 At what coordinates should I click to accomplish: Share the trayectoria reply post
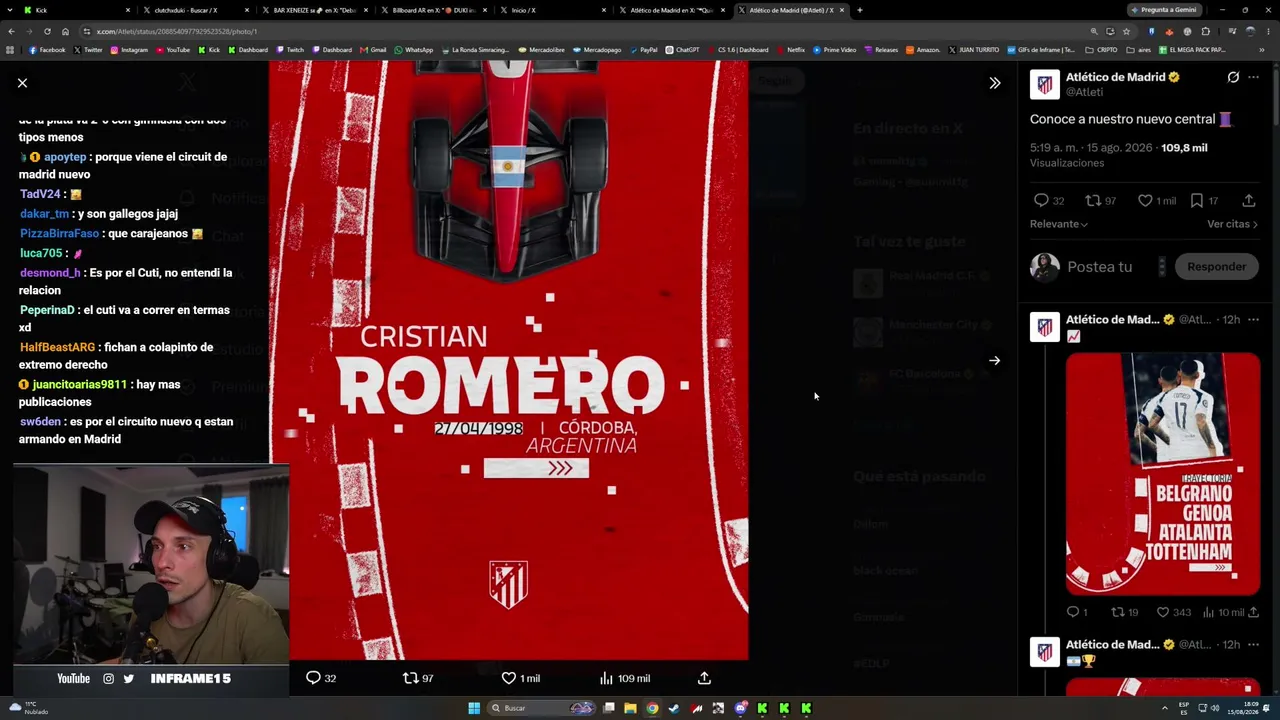(x=1254, y=612)
